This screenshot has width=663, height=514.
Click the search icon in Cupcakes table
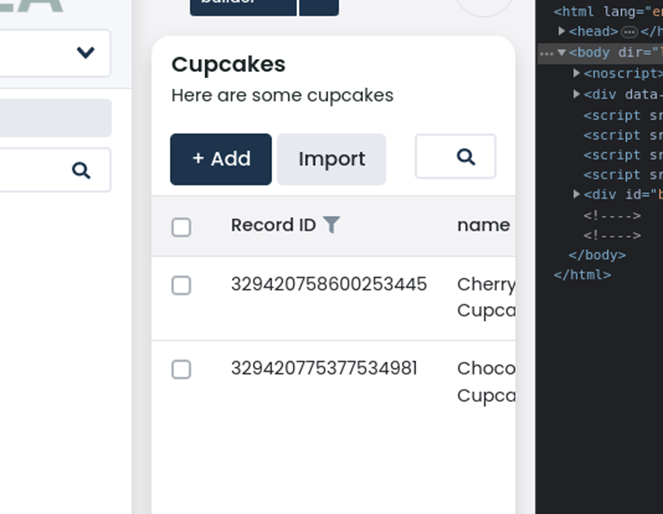pyautogui.click(x=466, y=157)
